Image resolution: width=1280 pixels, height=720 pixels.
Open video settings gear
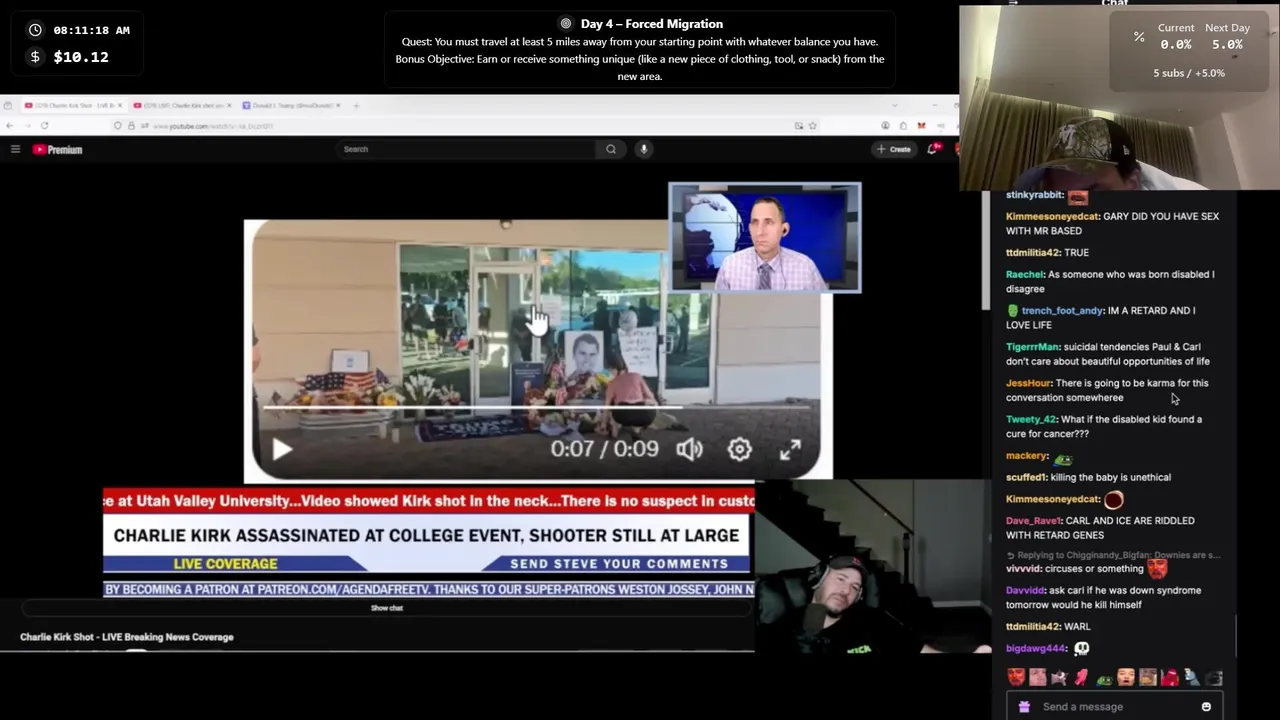739,449
